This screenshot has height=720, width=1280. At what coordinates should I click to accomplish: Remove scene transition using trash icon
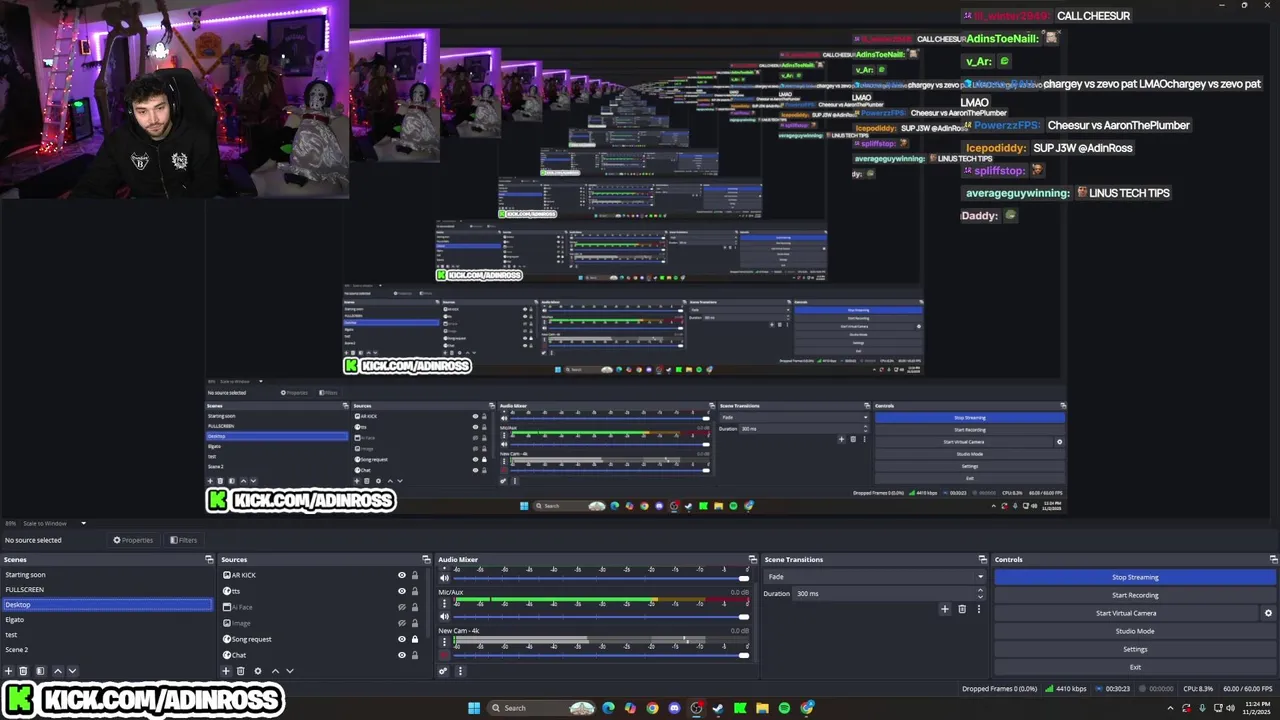tap(962, 609)
